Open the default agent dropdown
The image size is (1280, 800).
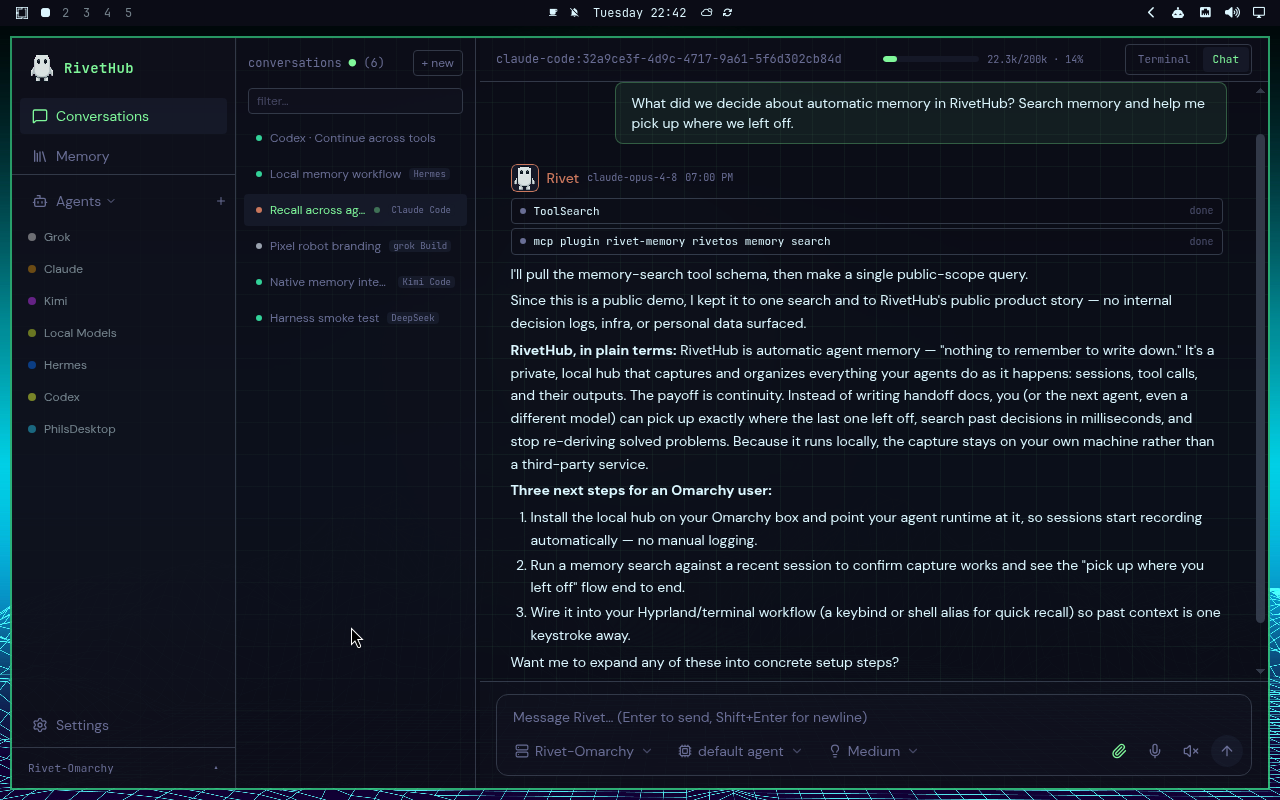point(740,751)
